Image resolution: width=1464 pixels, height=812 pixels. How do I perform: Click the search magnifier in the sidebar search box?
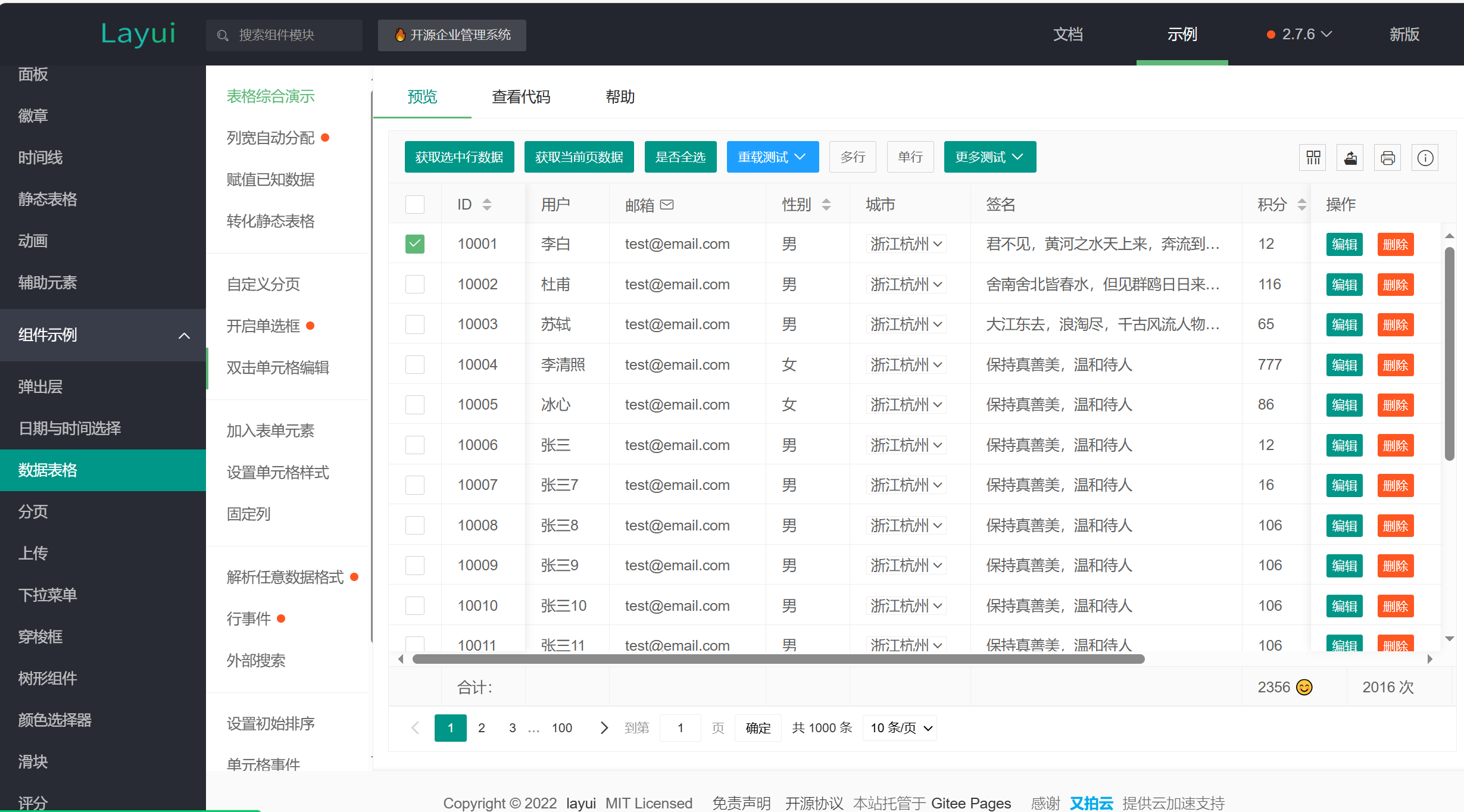223,35
